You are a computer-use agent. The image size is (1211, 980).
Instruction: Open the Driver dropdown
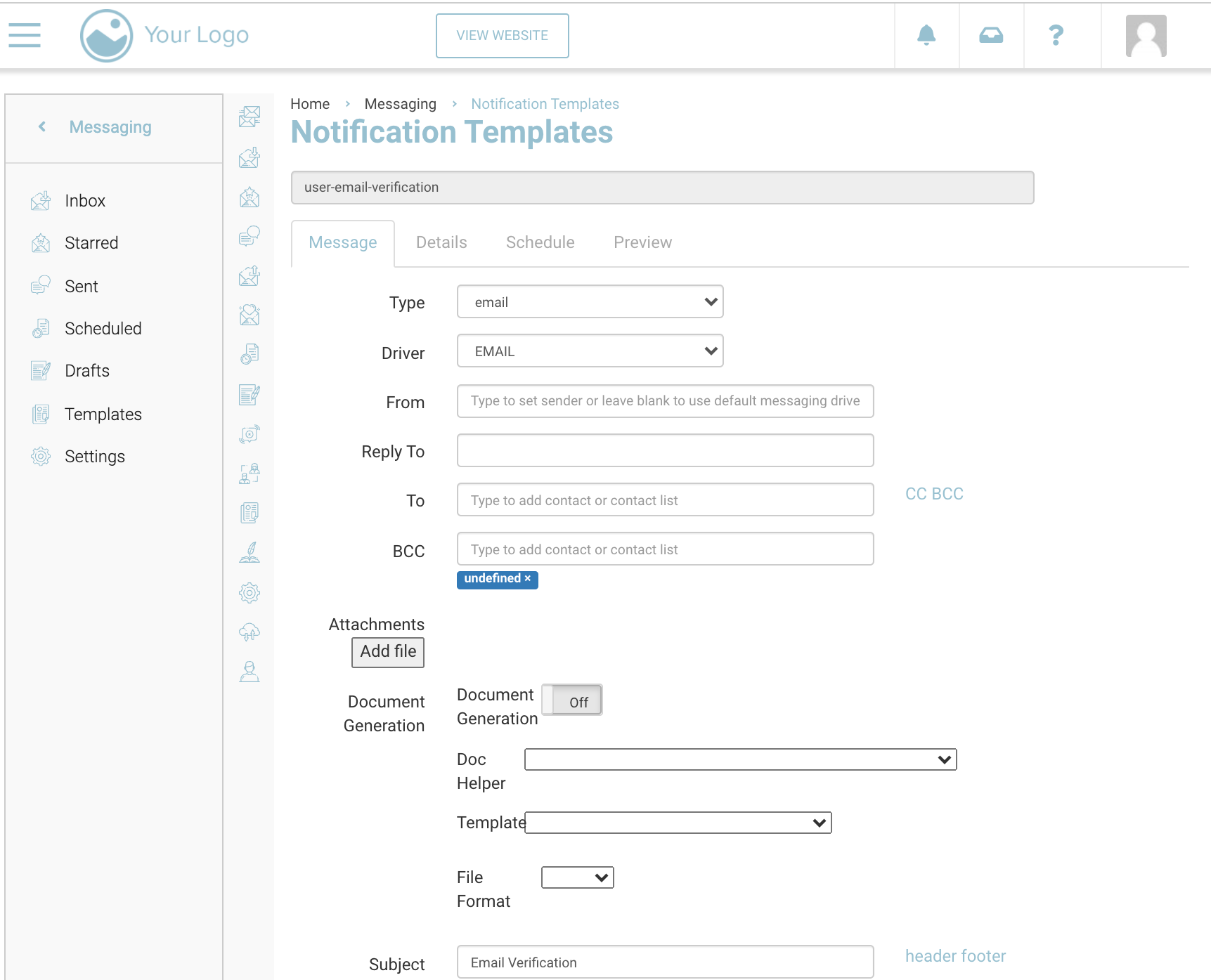tap(590, 351)
